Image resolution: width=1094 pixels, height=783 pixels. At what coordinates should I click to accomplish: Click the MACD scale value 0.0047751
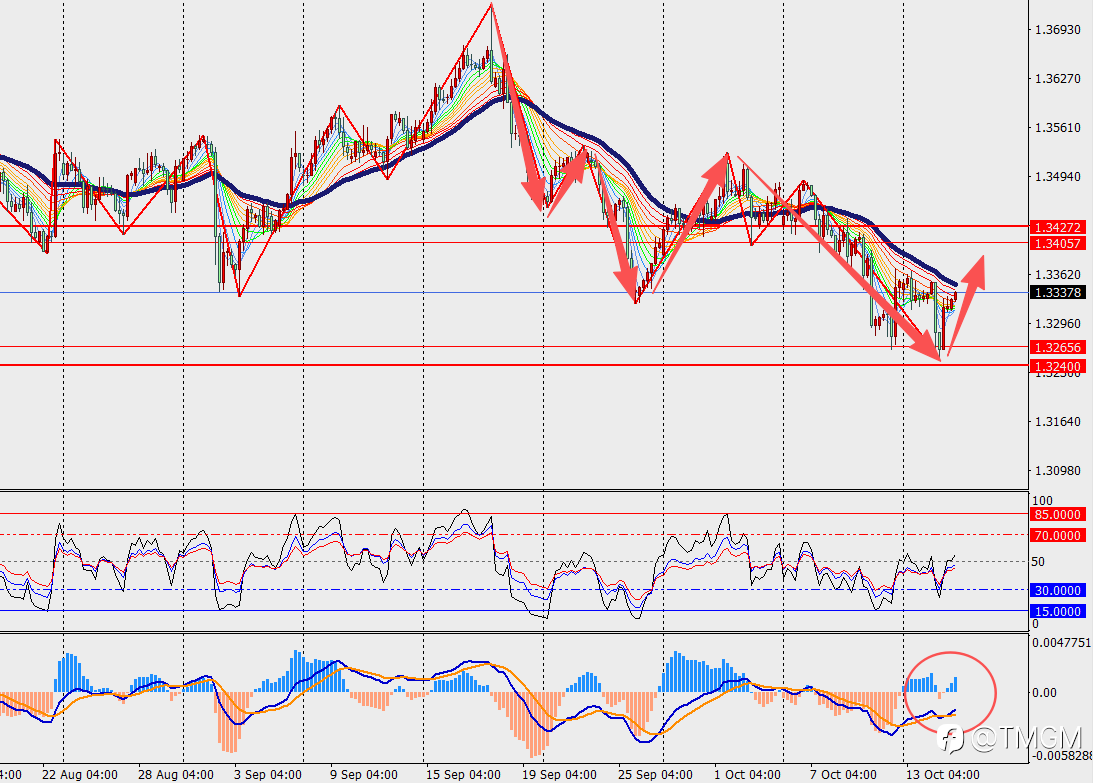[x=1062, y=643]
